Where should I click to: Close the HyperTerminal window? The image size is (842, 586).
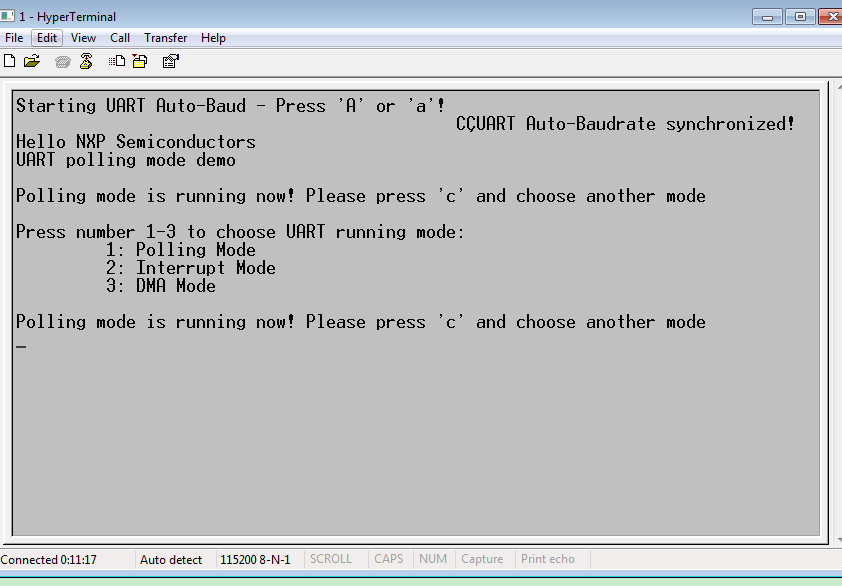831,17
